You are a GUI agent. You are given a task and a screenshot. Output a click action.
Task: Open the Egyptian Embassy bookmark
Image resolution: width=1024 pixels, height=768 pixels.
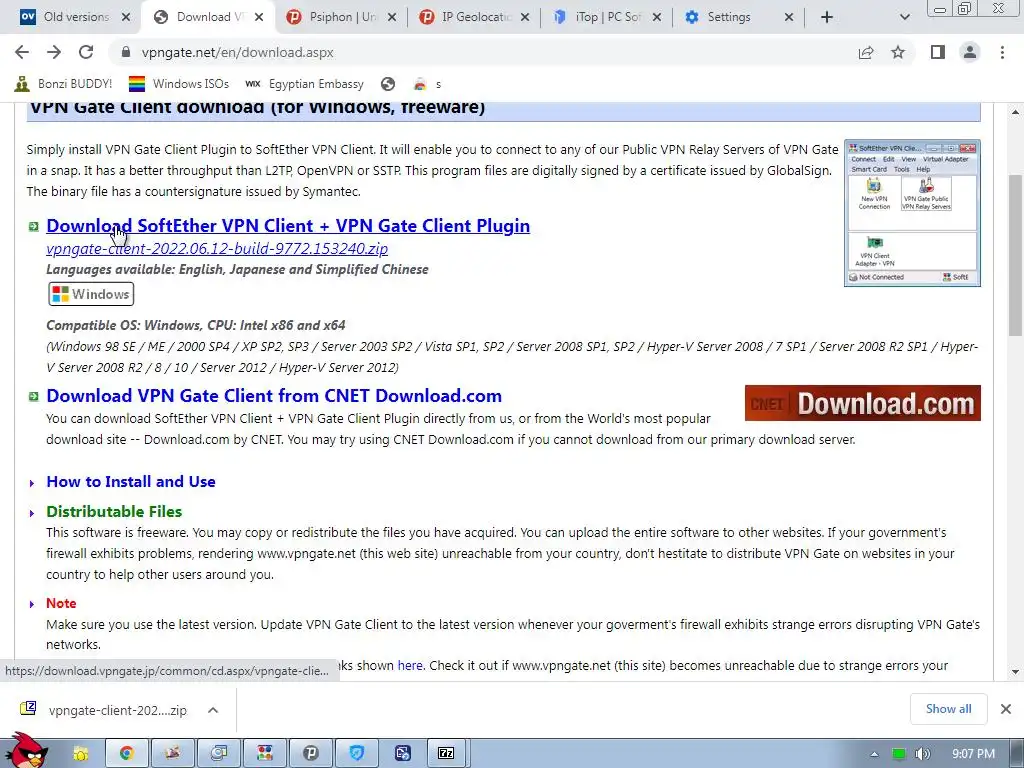(304, 84)
